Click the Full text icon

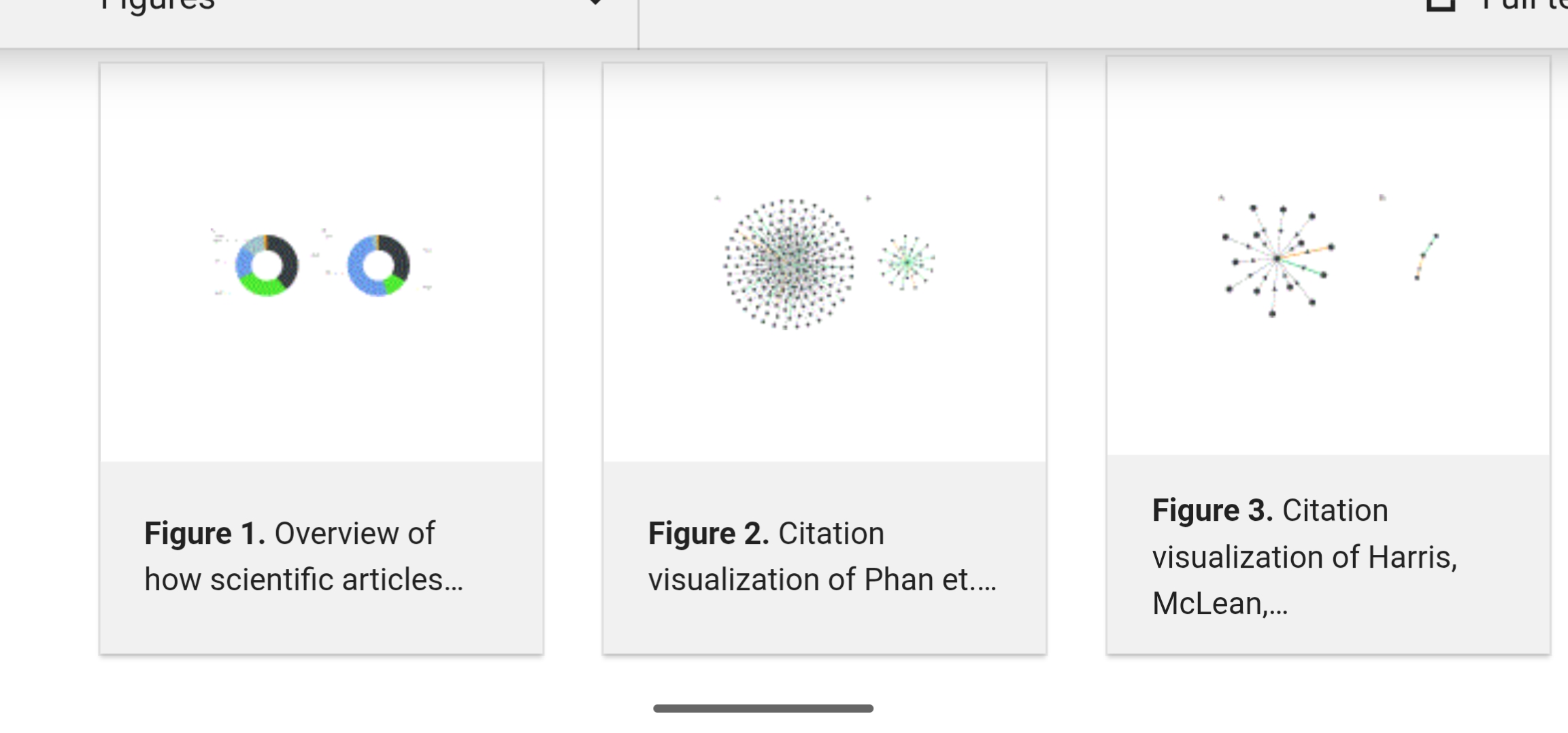click(x=1441, y=5)
